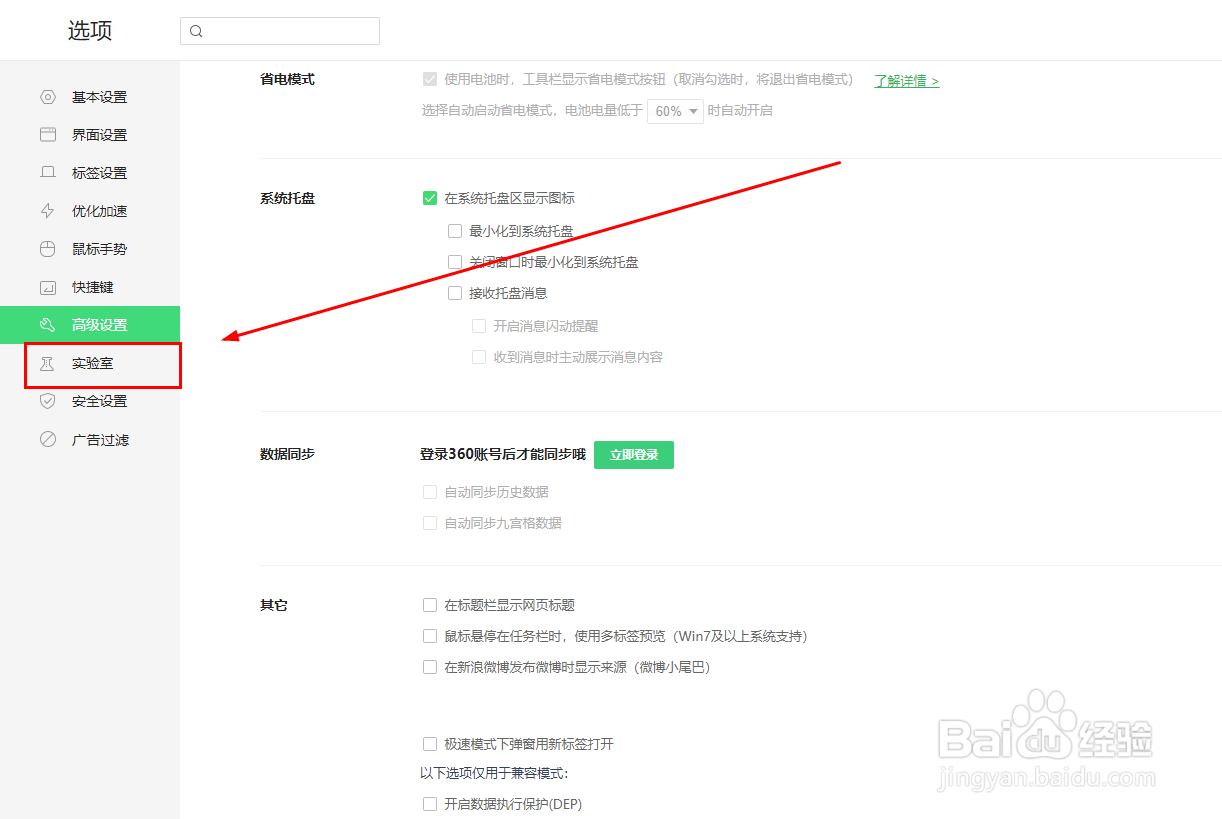Image resolution: width=1222 pixels, height=819 pixels.
Task: Check 开启消息闪动提醒
Action: point(479,326)
